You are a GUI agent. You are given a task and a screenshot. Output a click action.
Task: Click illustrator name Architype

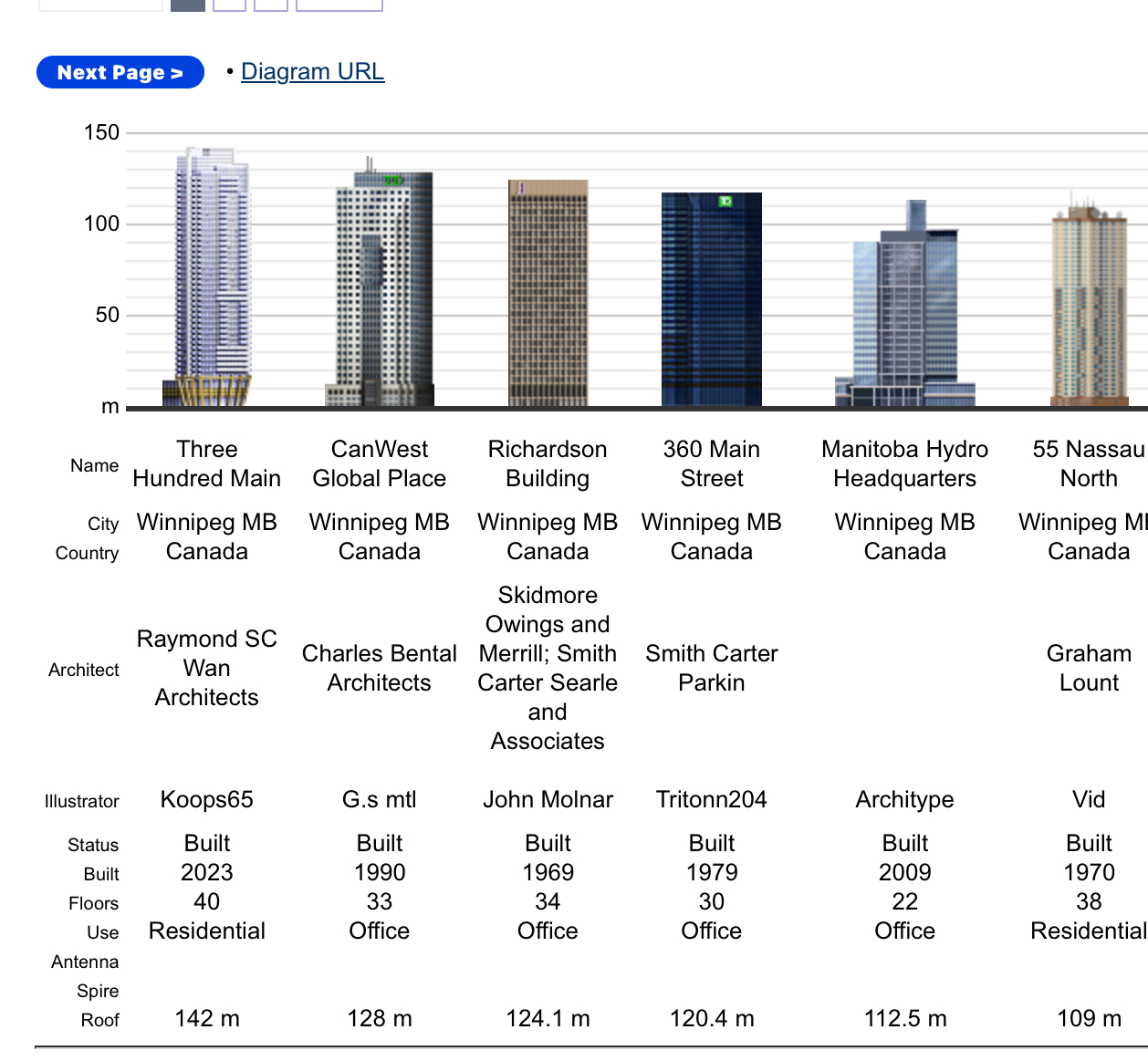[904, 800]
